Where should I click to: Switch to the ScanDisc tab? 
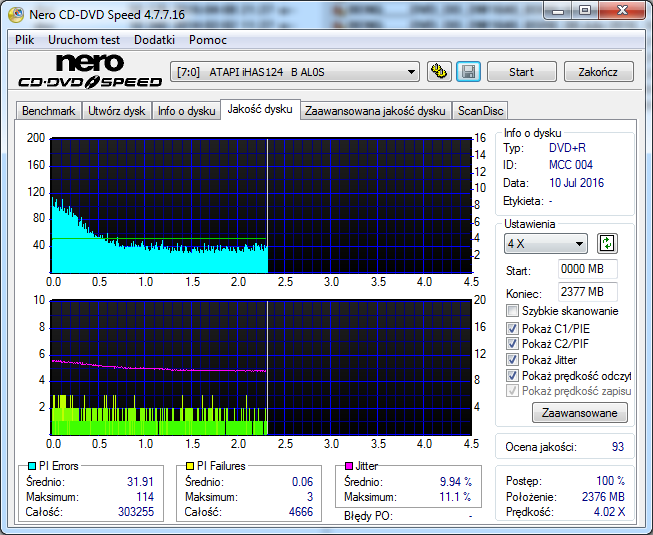[x=481, y=111]
